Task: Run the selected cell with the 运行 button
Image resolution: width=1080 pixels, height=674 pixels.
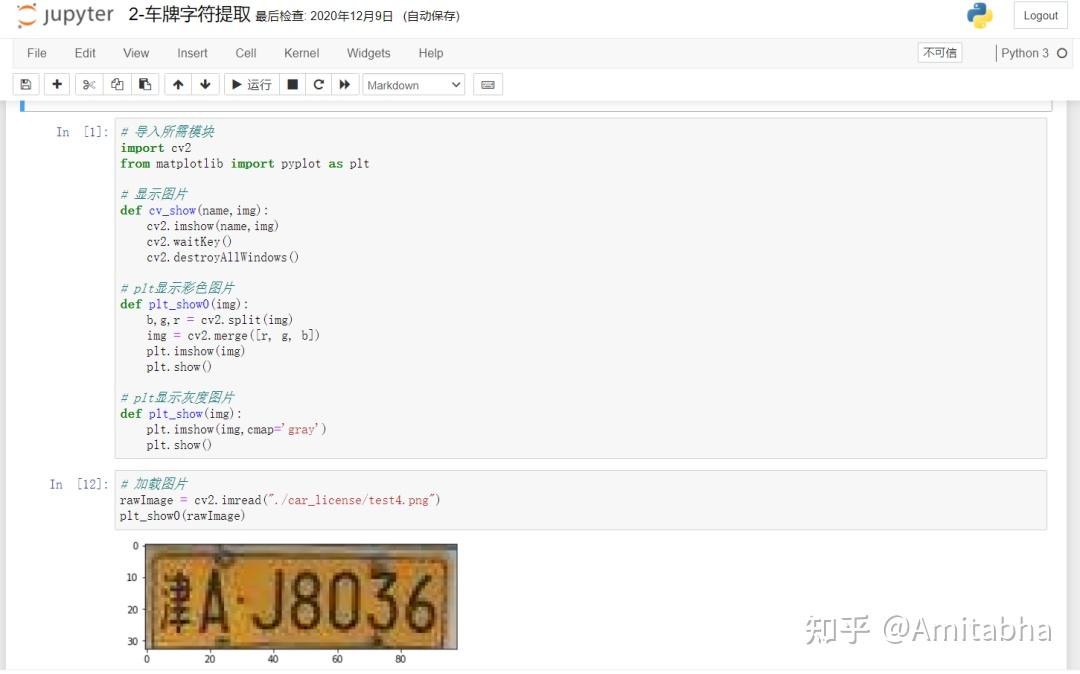Action: click(x=250, y=85)
